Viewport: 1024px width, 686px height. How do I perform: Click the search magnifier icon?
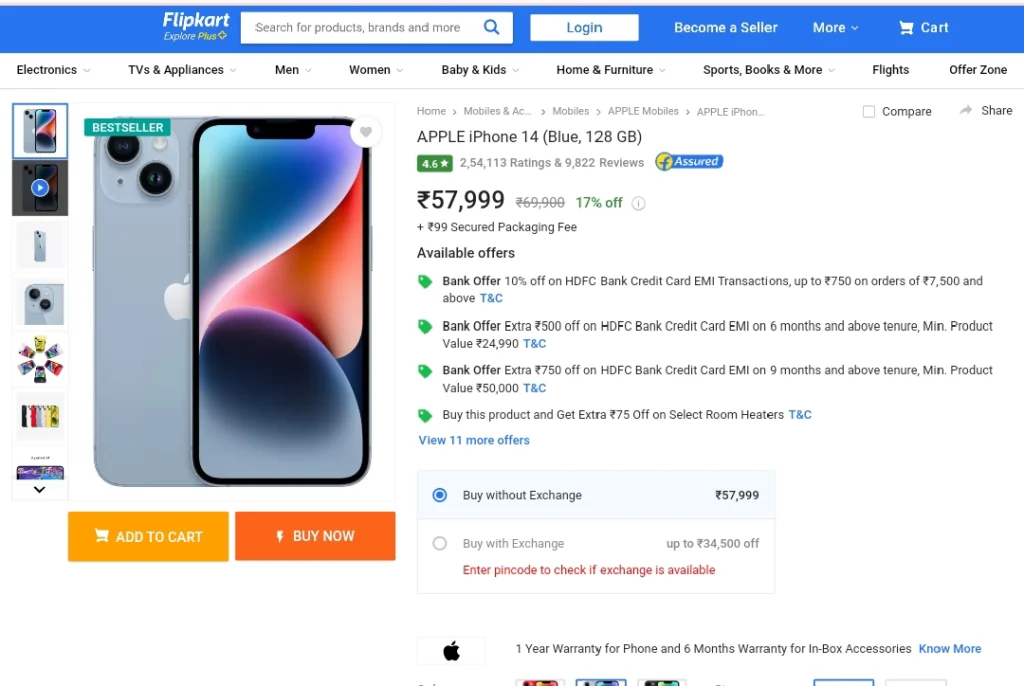(x=491, y=27)
